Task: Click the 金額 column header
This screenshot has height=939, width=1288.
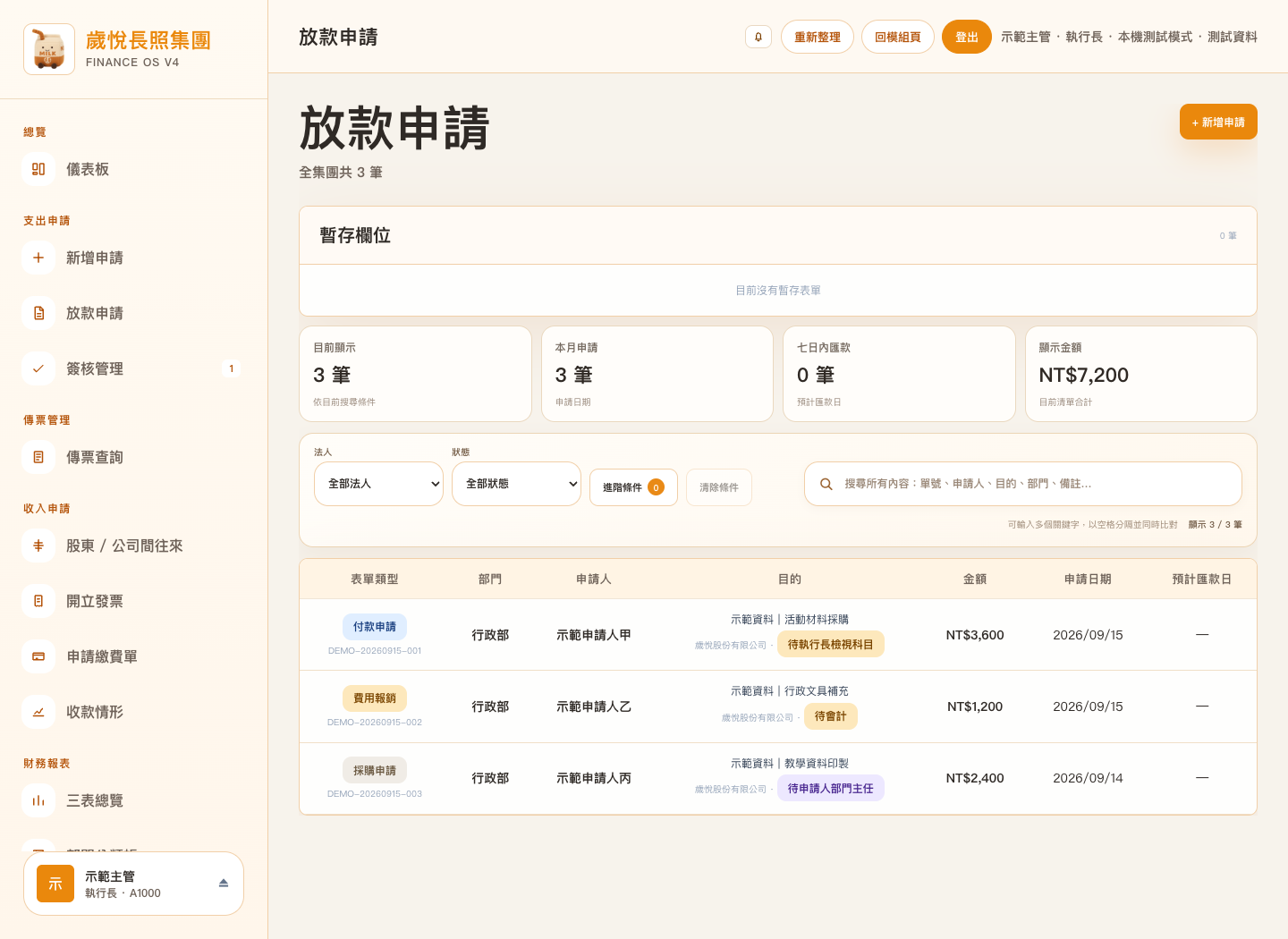Action: pyautogui.click(x=975, y=579)
